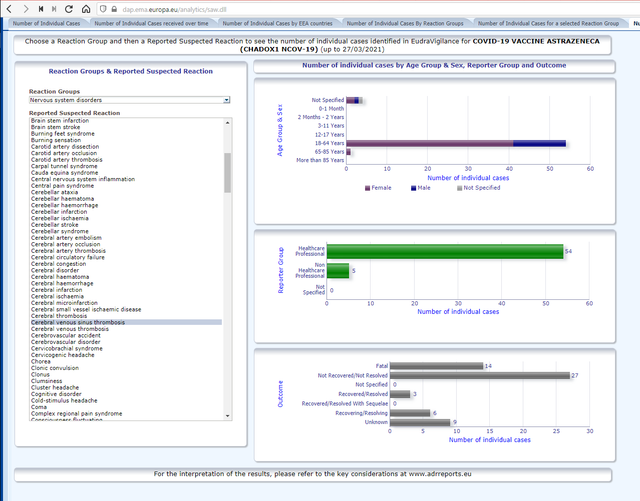Image resolution: width=640 pixels, height=501 pixels.
Task: Go forward with the browser forward arrow
Action: point(26,9)
